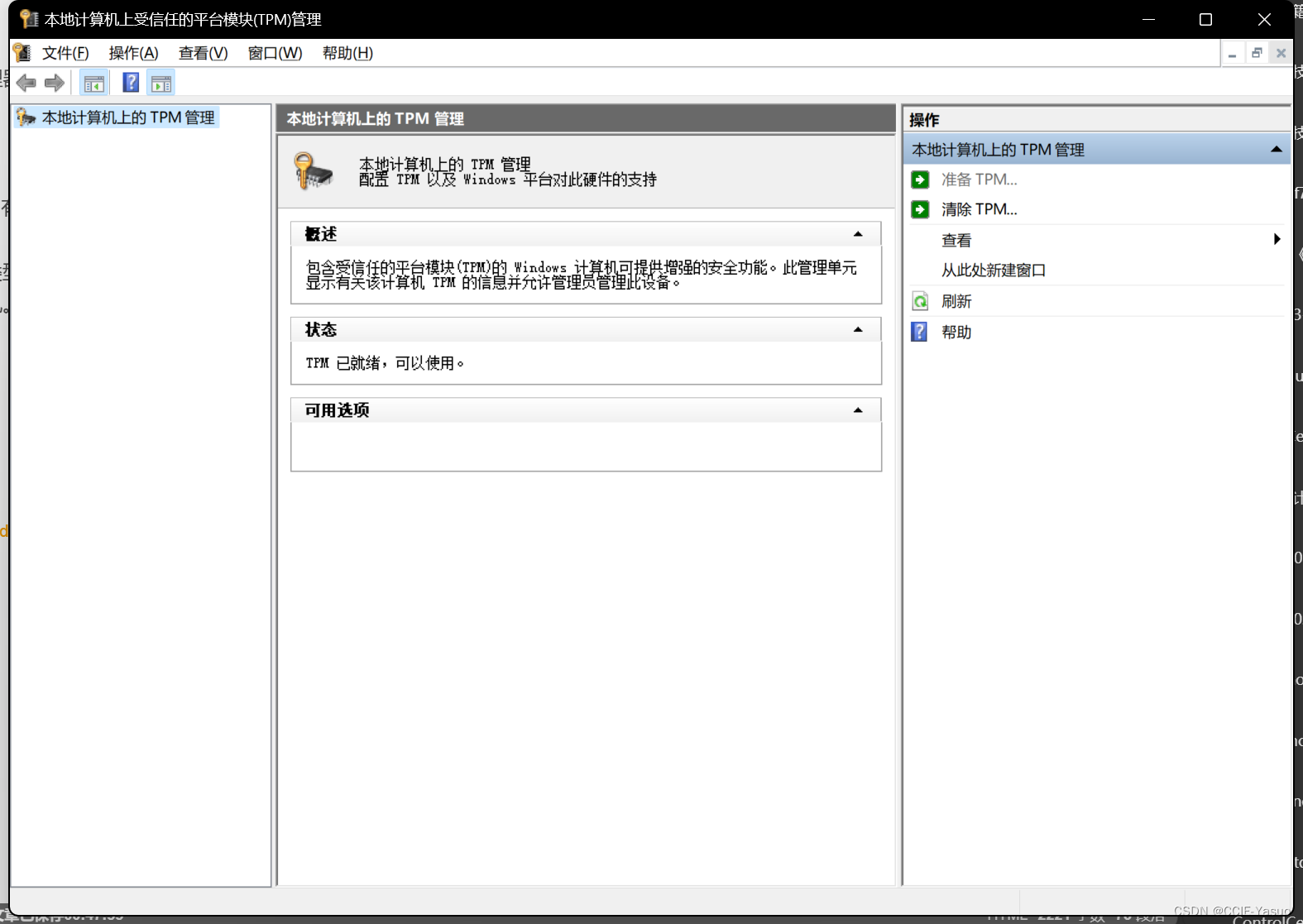Screen dimensions: 1303x924
Task: Click the MMC console icon in menu bar
Action: 22,53
